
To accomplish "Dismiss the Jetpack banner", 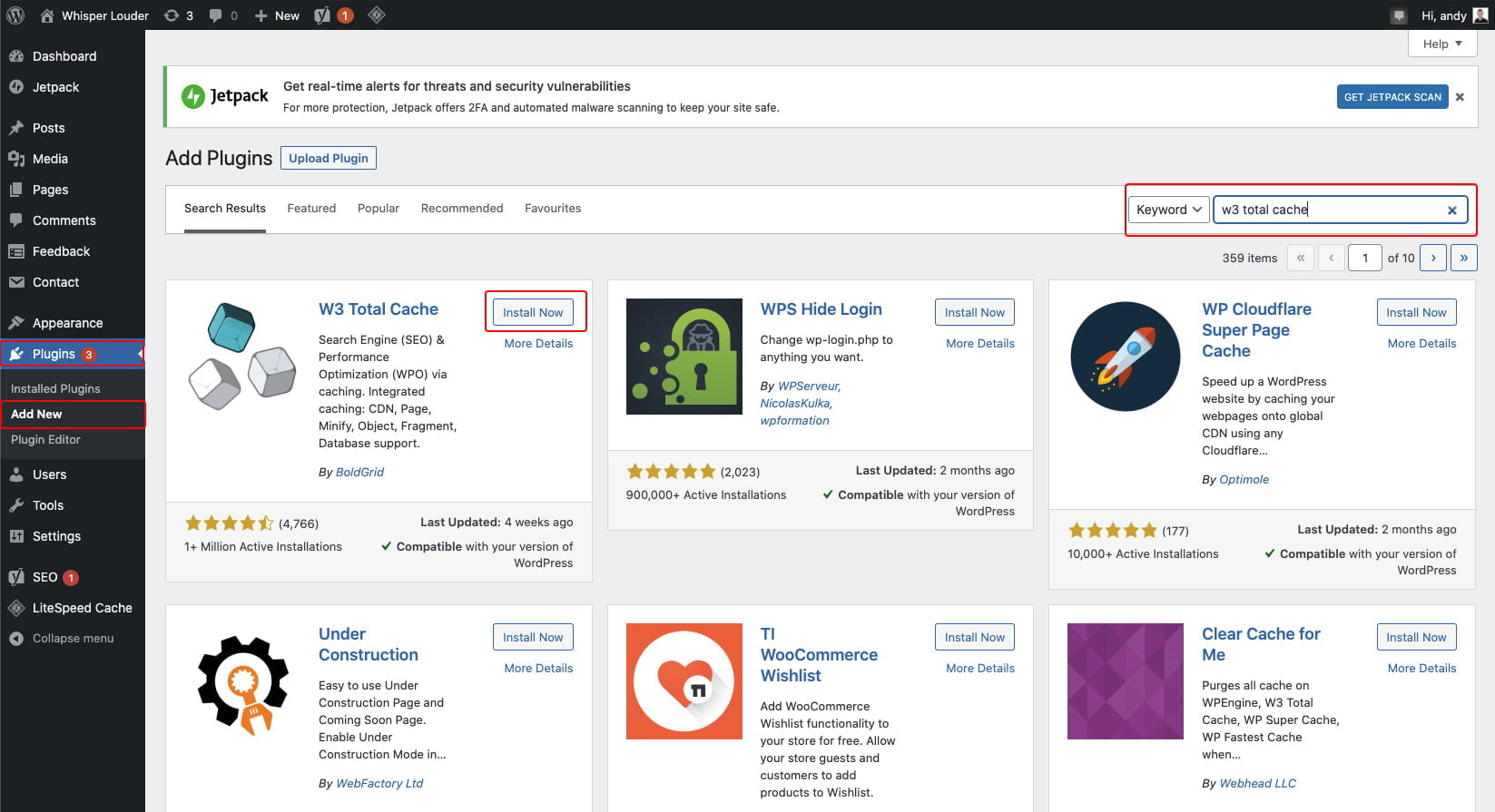I will 1460,97.
